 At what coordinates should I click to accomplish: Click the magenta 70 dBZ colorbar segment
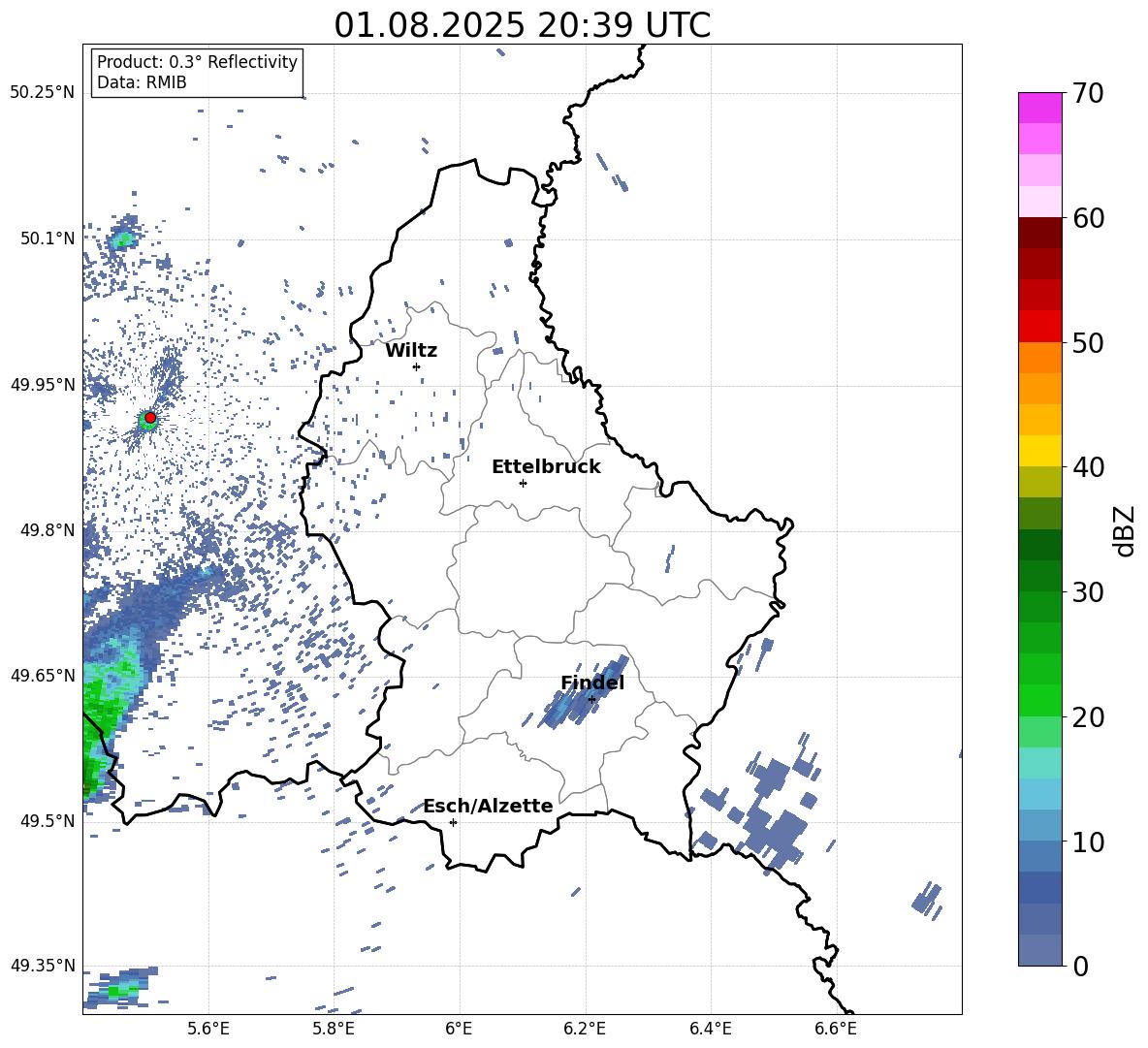[x=1039, y=108]
